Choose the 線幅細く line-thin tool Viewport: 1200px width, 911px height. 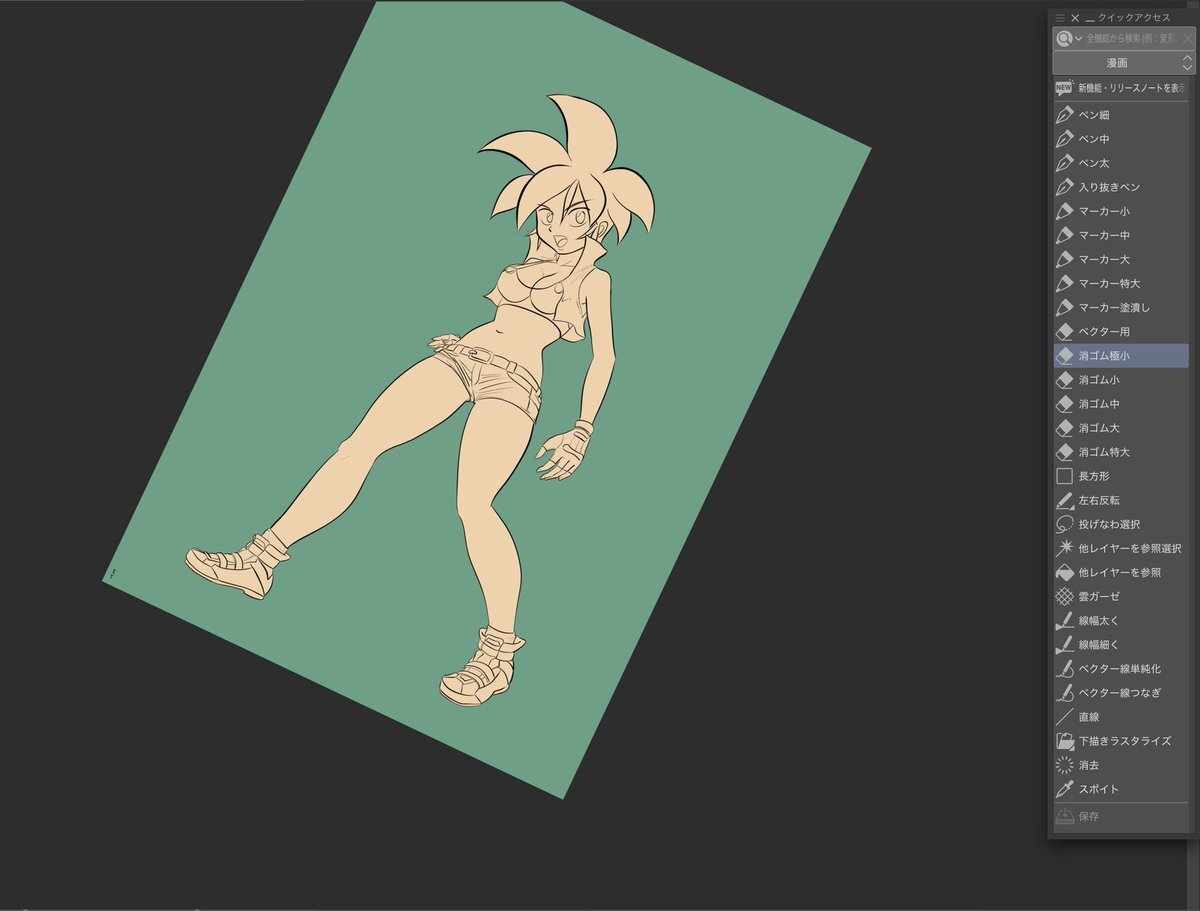1120,644
